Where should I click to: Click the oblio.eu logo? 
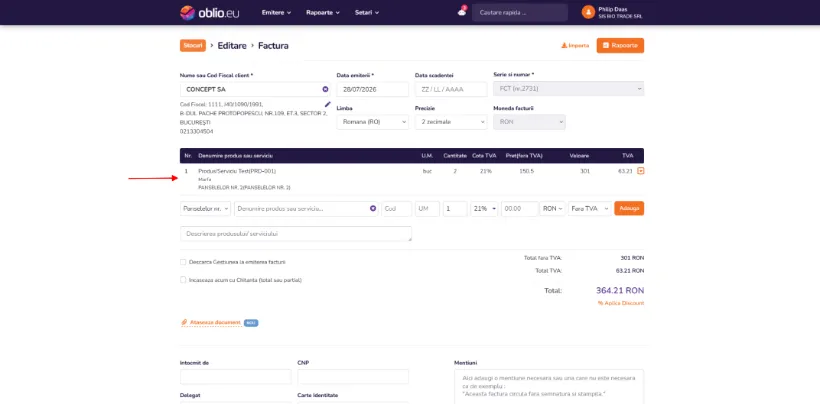click(210, 13)
